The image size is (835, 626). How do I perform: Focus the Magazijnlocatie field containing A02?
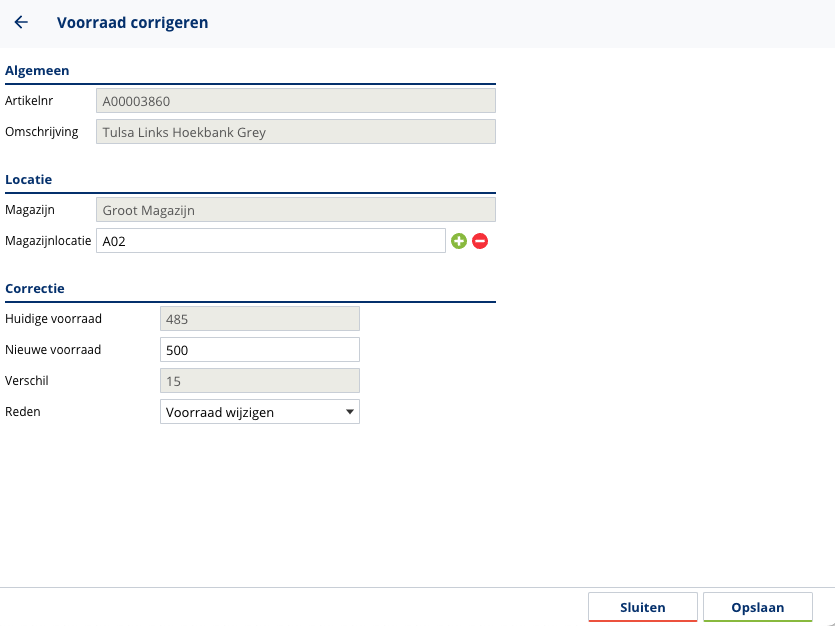[x=270, y=241]
